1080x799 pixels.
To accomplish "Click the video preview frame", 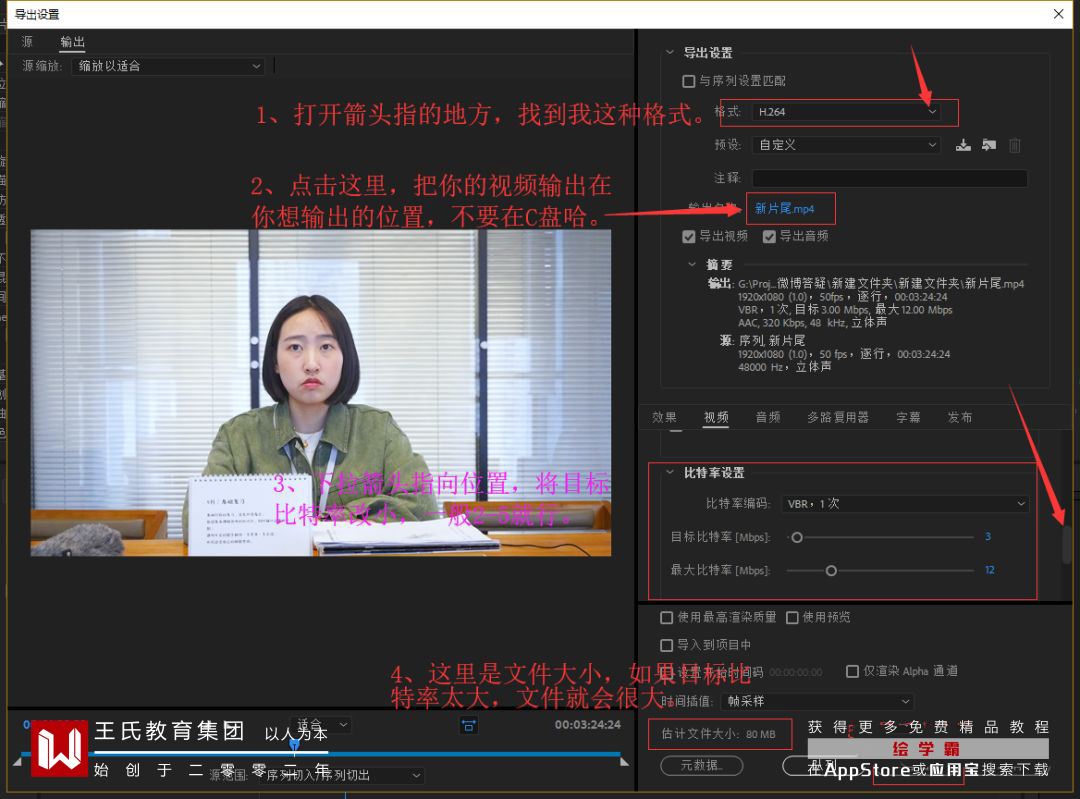I will [x=321, y=393].
